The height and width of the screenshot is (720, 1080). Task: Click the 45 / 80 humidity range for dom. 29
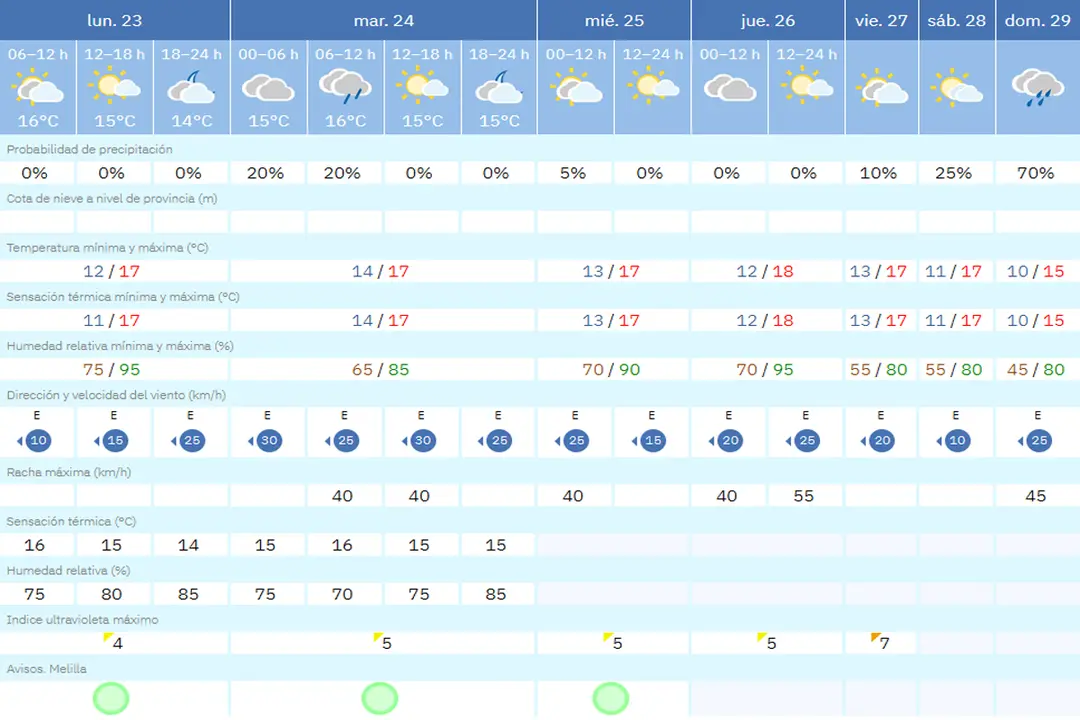(1035, 370)
